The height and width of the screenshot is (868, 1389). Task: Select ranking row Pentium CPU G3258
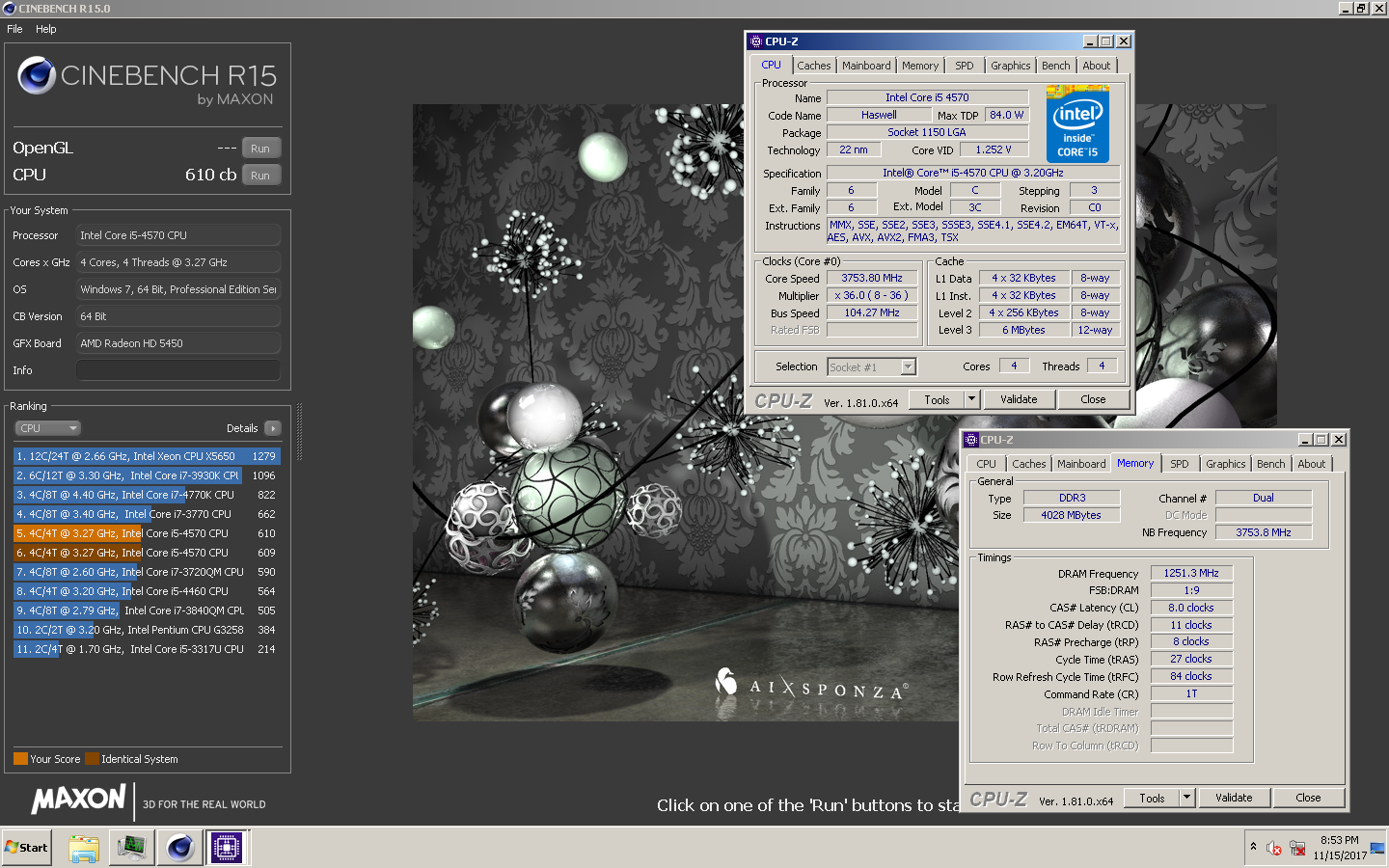tap(147, 630)
